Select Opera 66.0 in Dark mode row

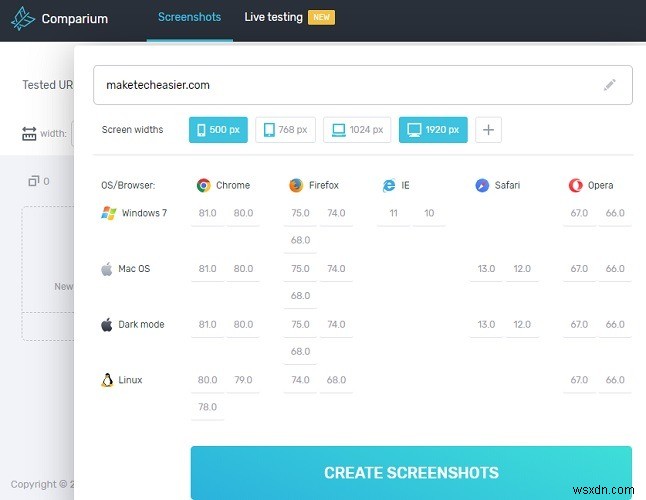[615, 325]
